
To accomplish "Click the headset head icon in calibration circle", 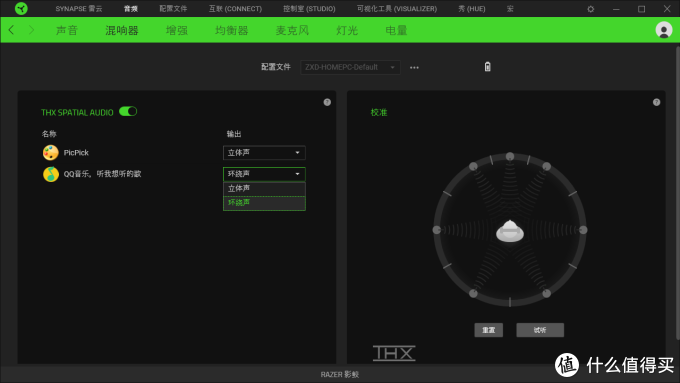I will [x=510, y=231].
